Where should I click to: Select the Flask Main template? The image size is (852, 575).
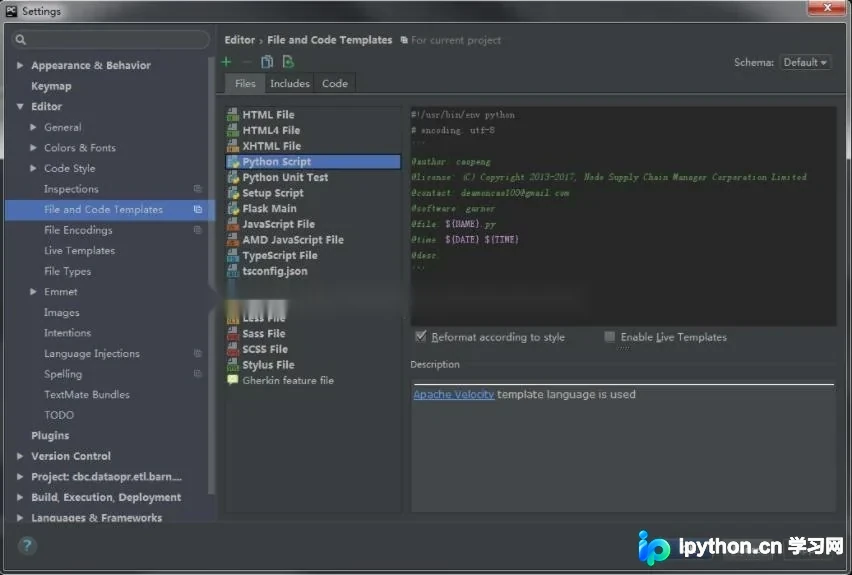(313, 209)
